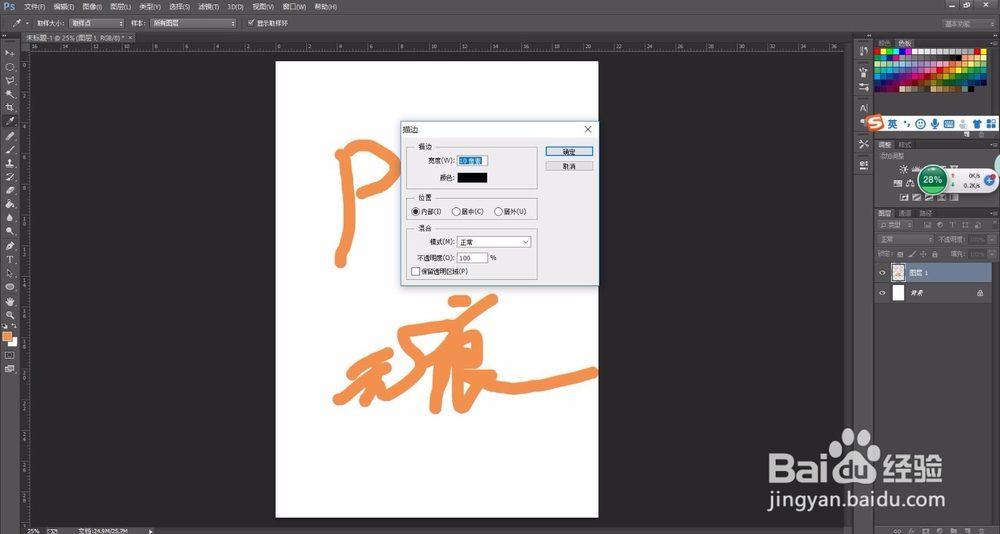Open the Character panel icon
The width and height of the screenshot is (1000, 534).
864,108
